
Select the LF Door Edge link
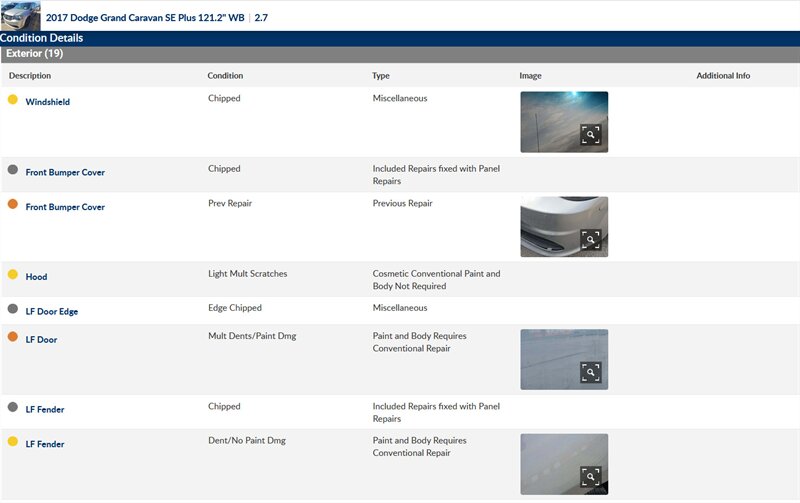(52, 312)
